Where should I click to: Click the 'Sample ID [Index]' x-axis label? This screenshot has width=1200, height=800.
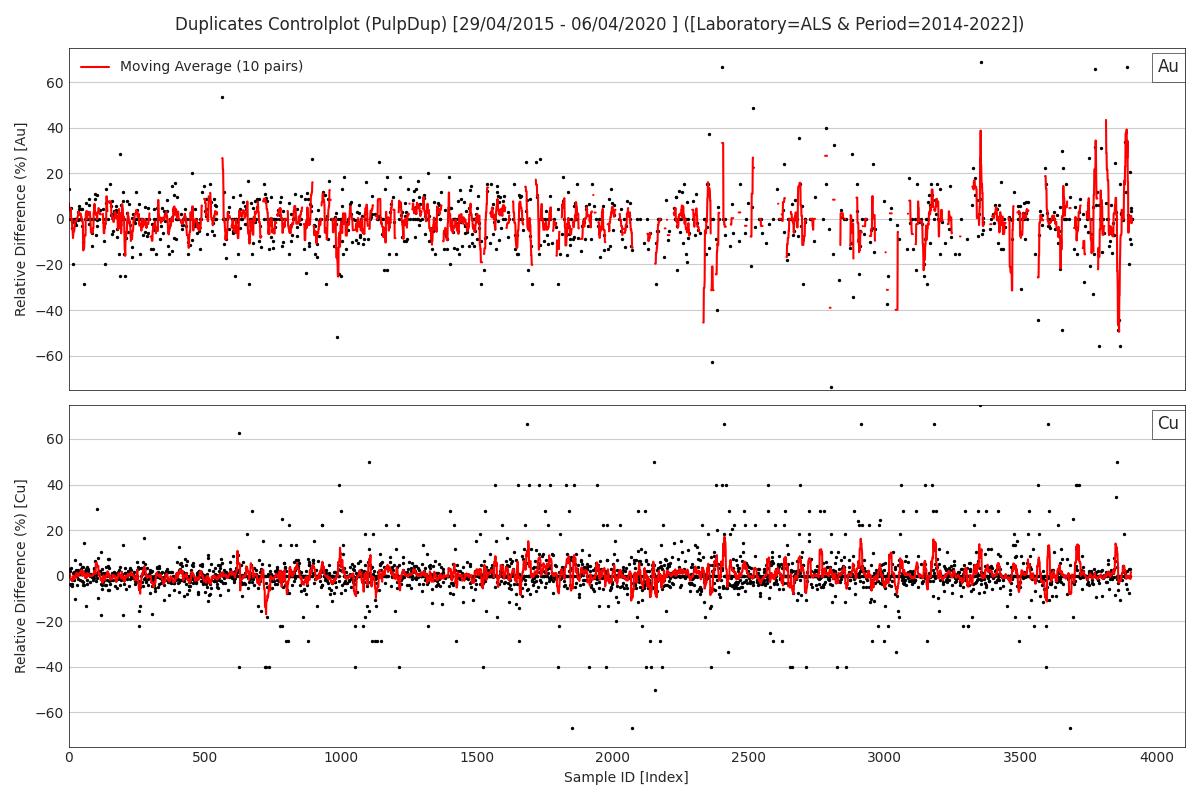pyautogui.click(x=626, y=778)
